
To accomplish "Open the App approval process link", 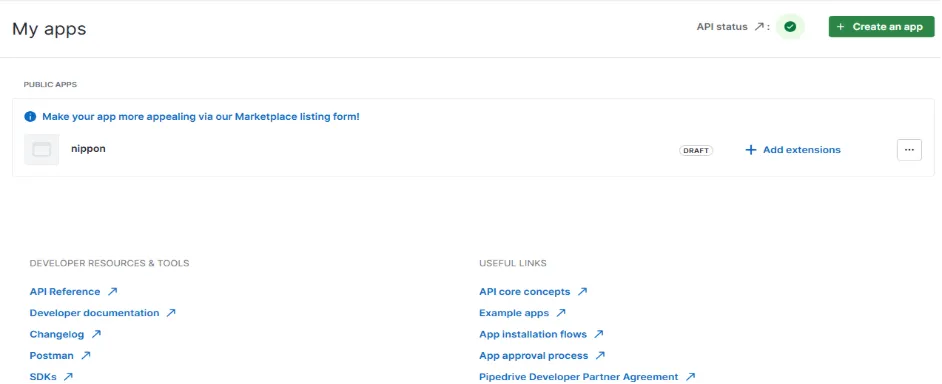I will pyautogui.click(x=542, y=355).
